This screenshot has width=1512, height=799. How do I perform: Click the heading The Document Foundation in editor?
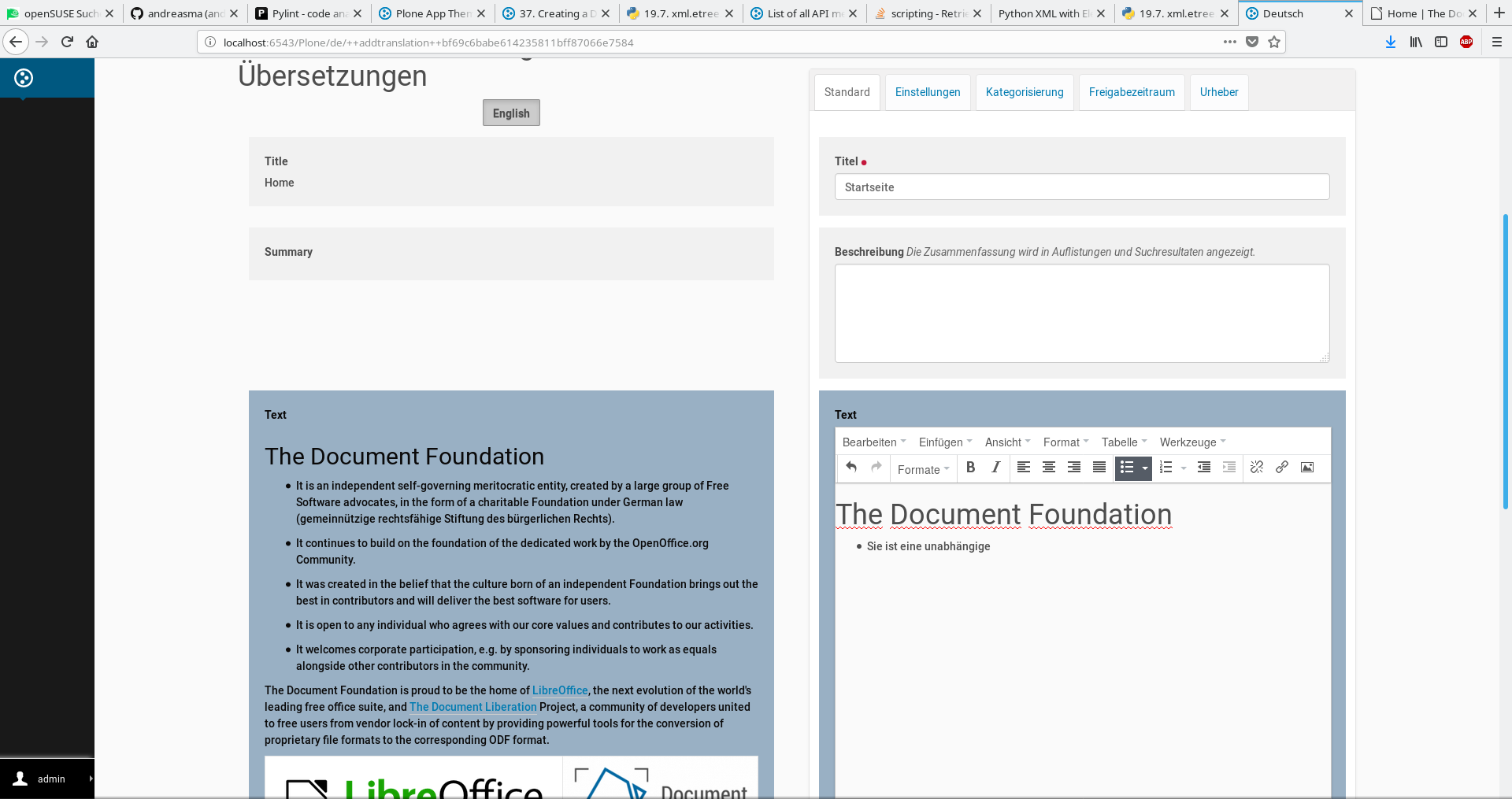click(1003, 514)
